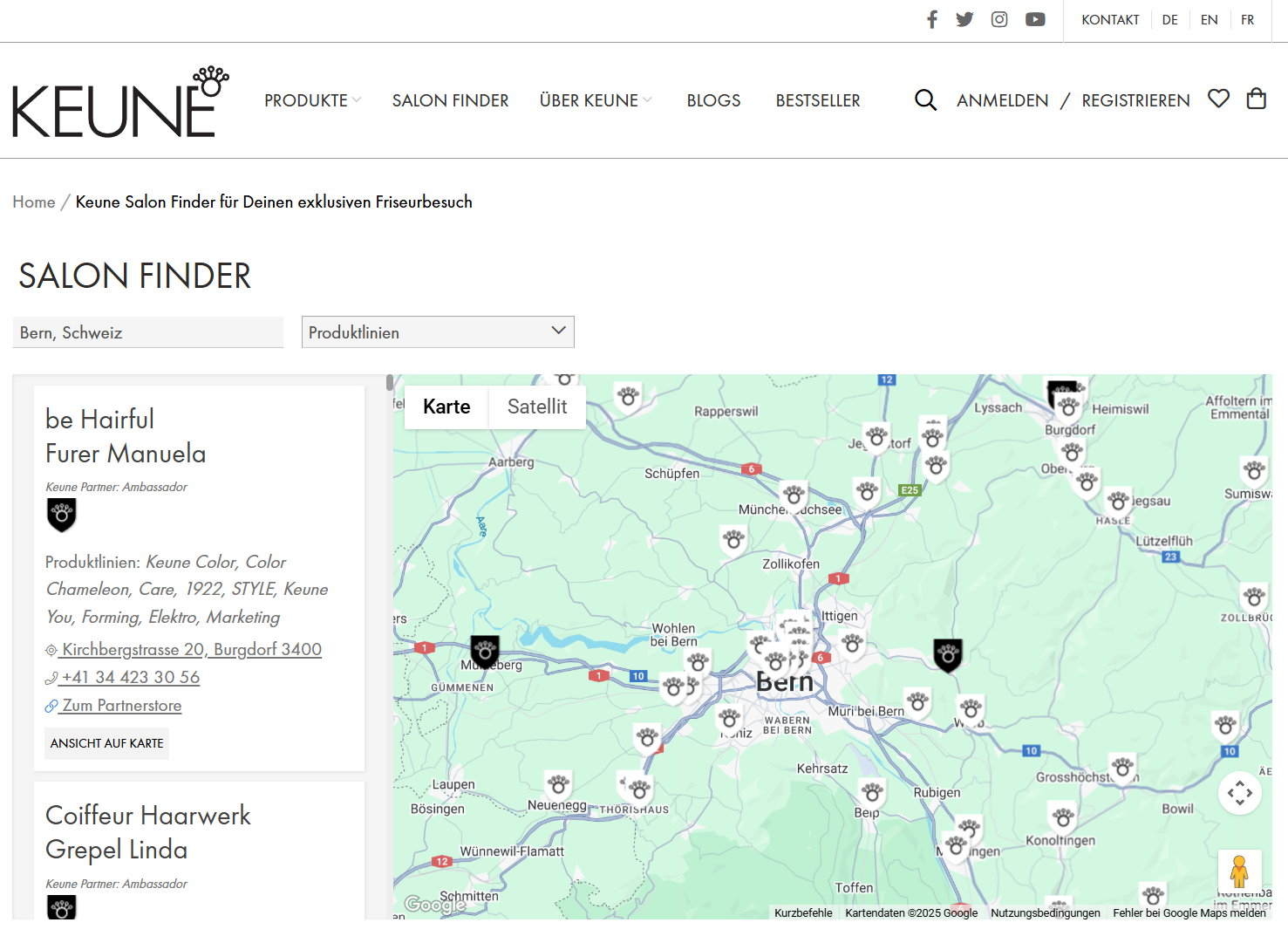Click the location field with Bern, Schweiz
This screenshot has width=1288, height=943.
click(x=147, y=332)
